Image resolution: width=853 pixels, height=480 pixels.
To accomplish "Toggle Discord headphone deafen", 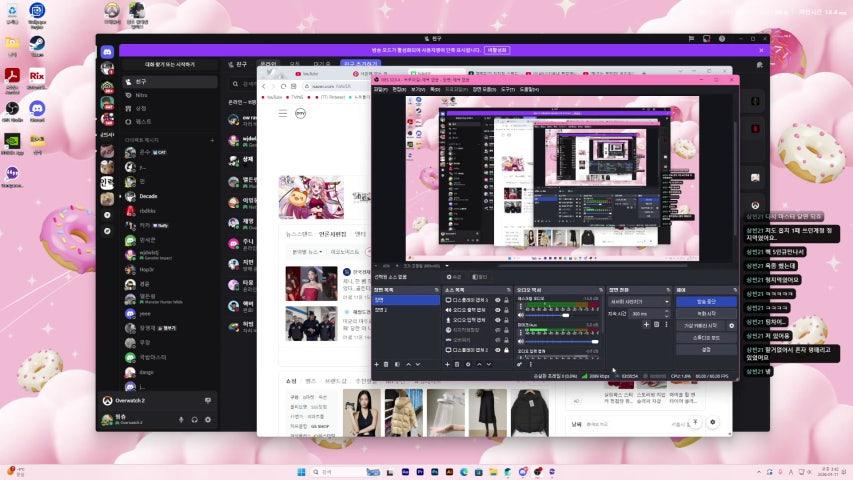I will [x=194, y=420].
